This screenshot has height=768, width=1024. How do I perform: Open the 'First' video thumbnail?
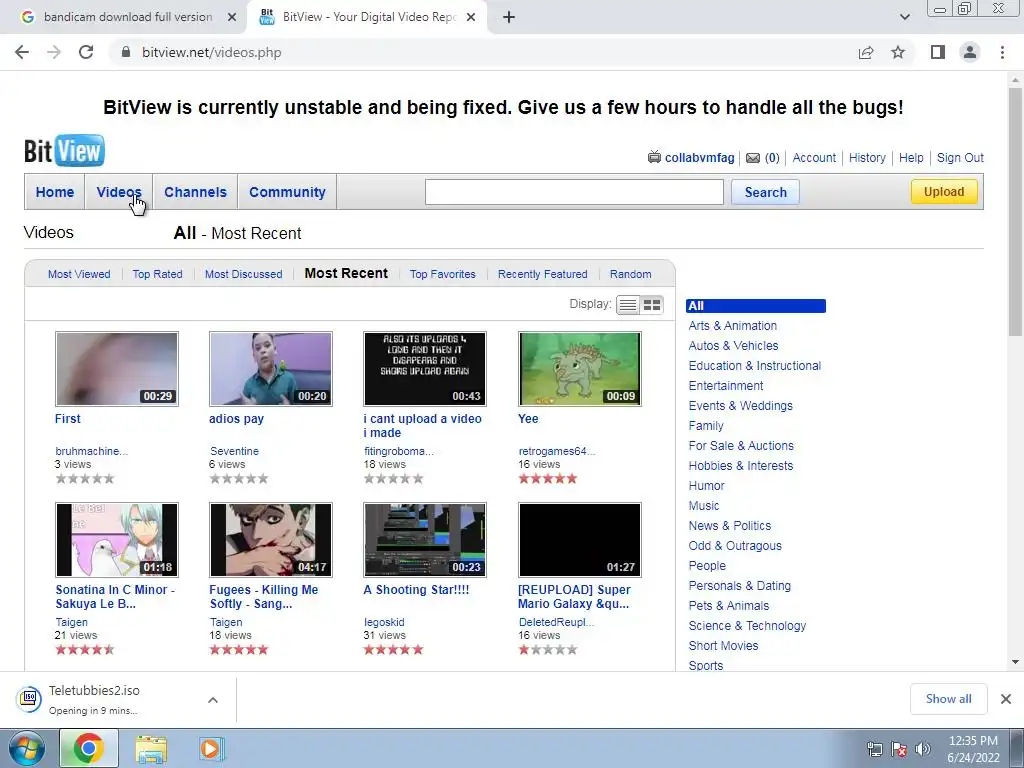pos(117,369)
